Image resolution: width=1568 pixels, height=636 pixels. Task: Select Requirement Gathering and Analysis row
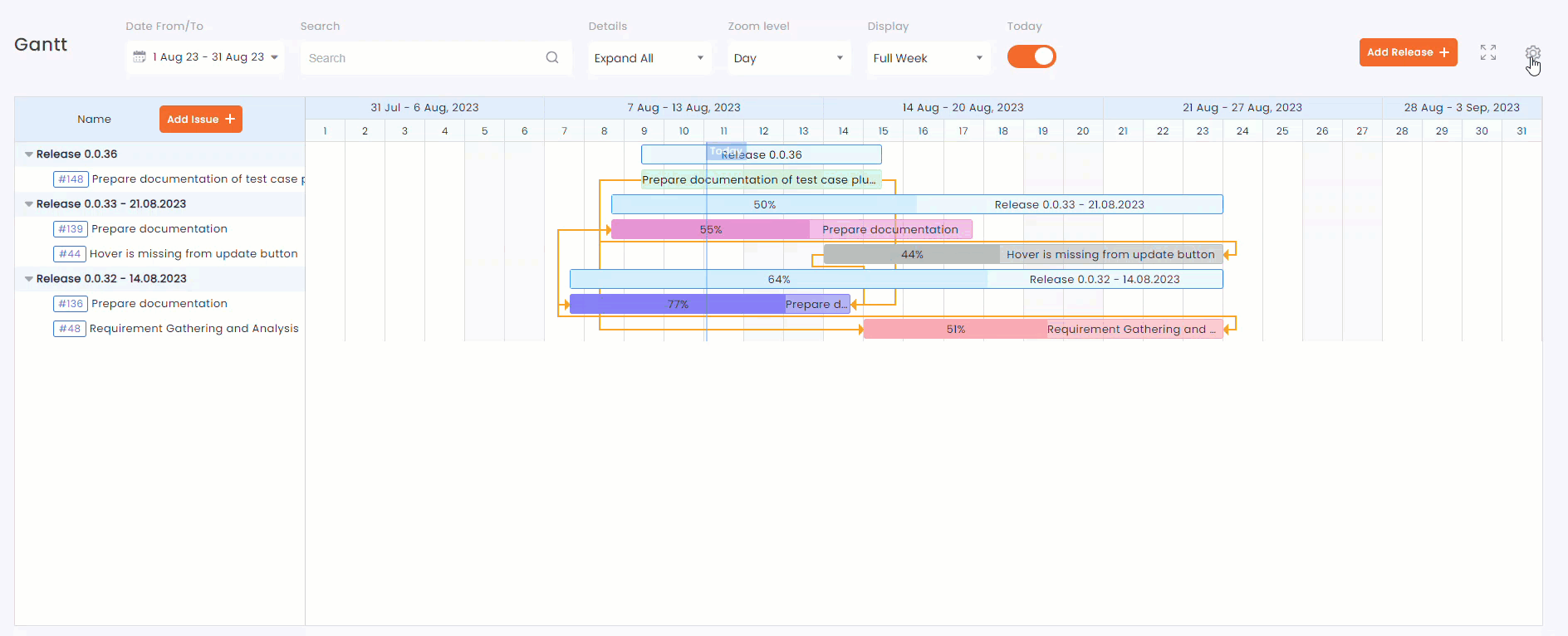[194, 329]
